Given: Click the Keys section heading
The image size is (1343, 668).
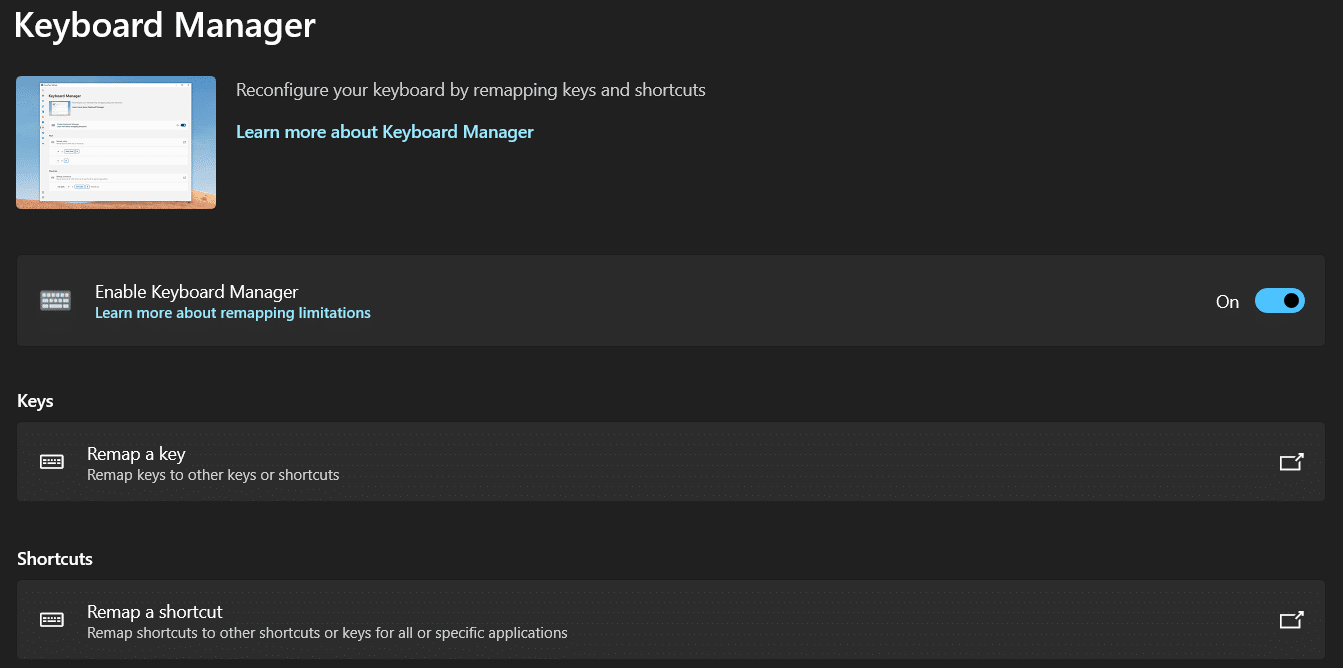Looking at the screenshot, I should (x=35, y=401).
